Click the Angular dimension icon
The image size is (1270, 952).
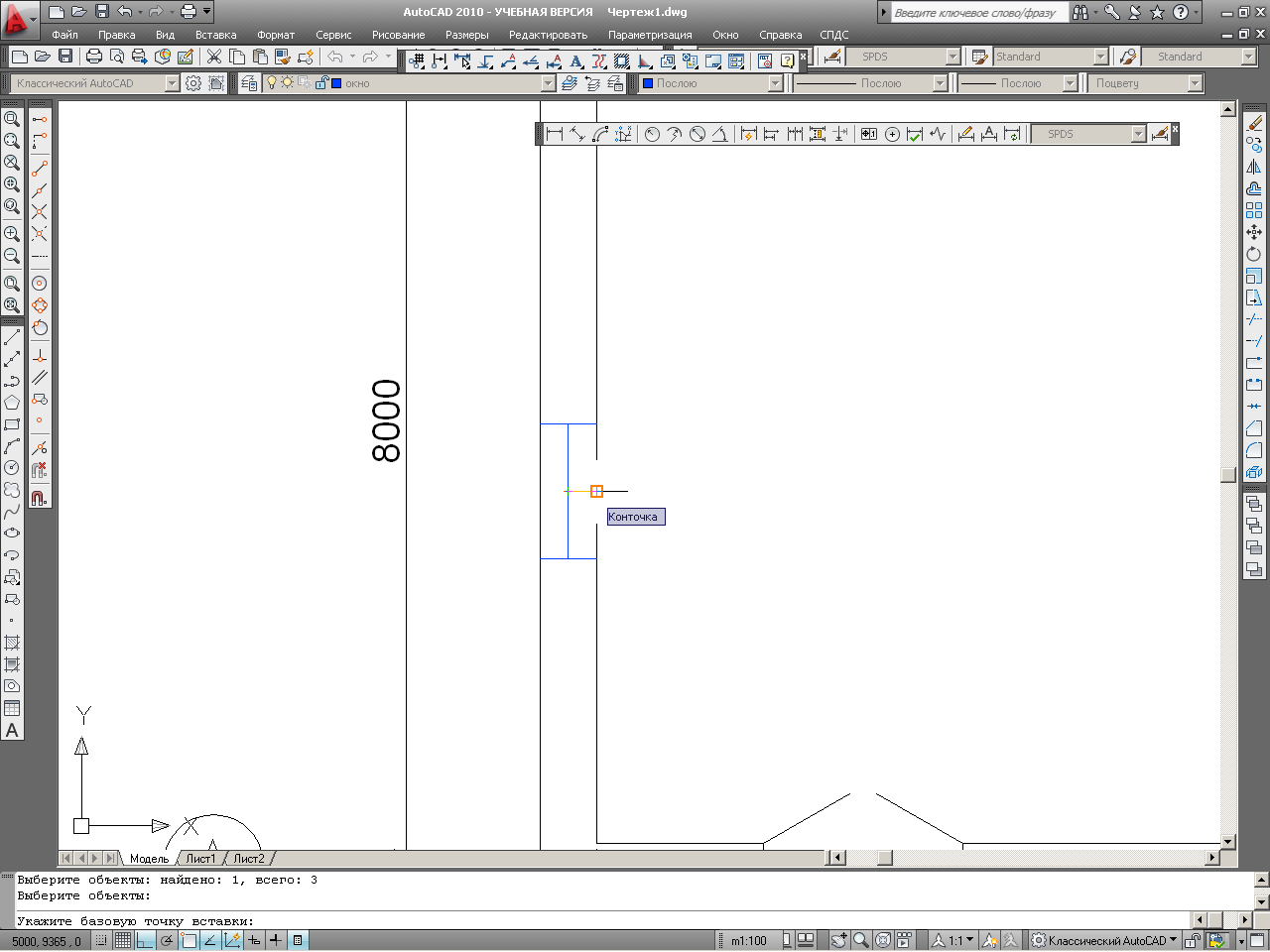click(719, 134)
